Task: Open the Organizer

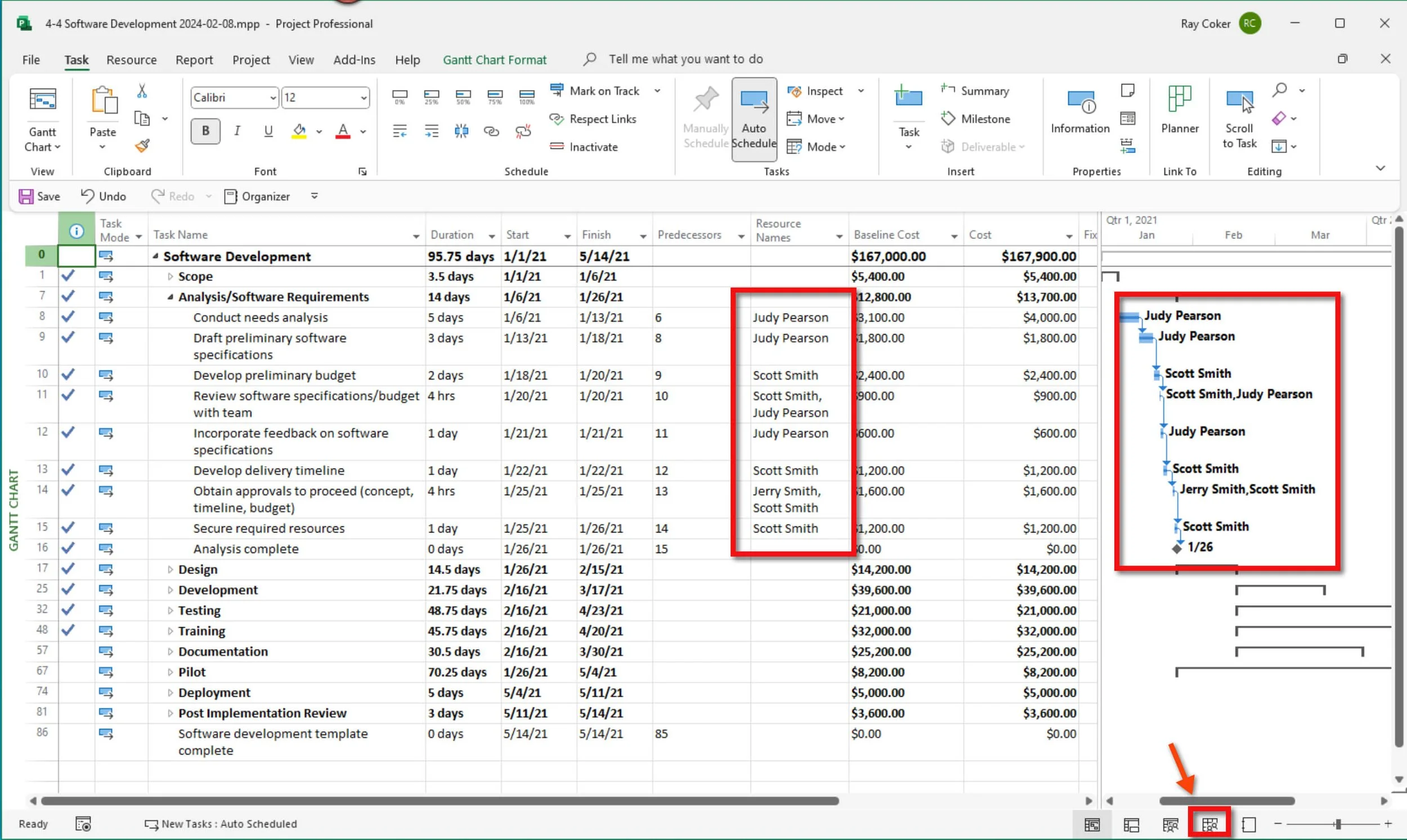Action: coord(257,196)
